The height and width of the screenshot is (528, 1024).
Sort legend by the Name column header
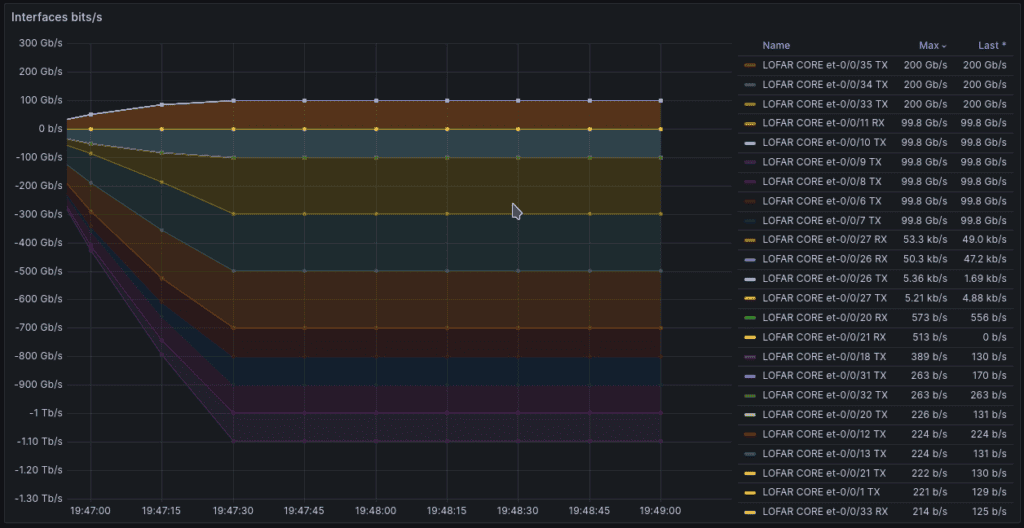click(776, 46)
